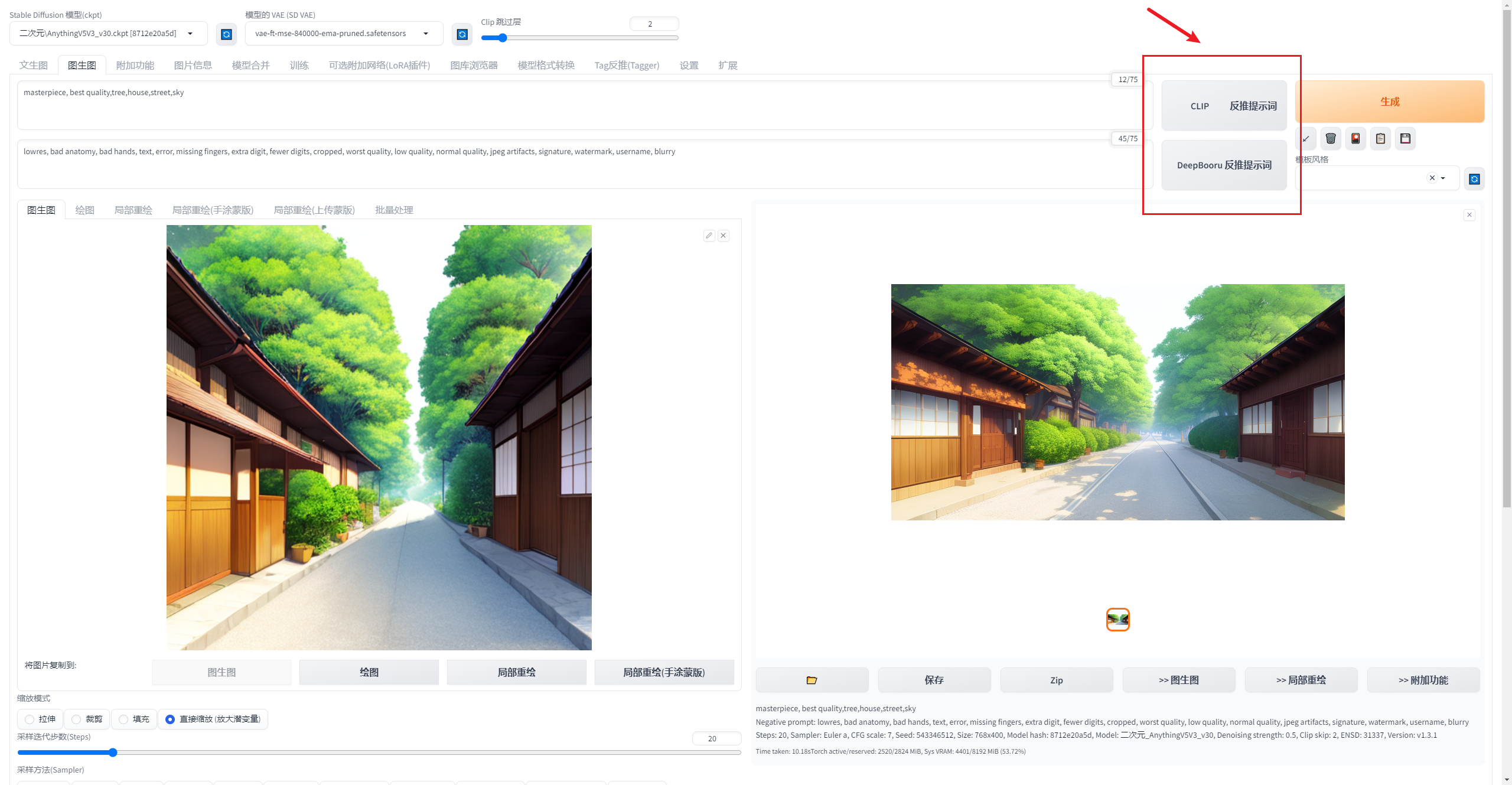Click the DeepBooru 反推提示词 button
Image resolution: width=1512 pixels, height=785 pixels.
tap(1224, 165)
